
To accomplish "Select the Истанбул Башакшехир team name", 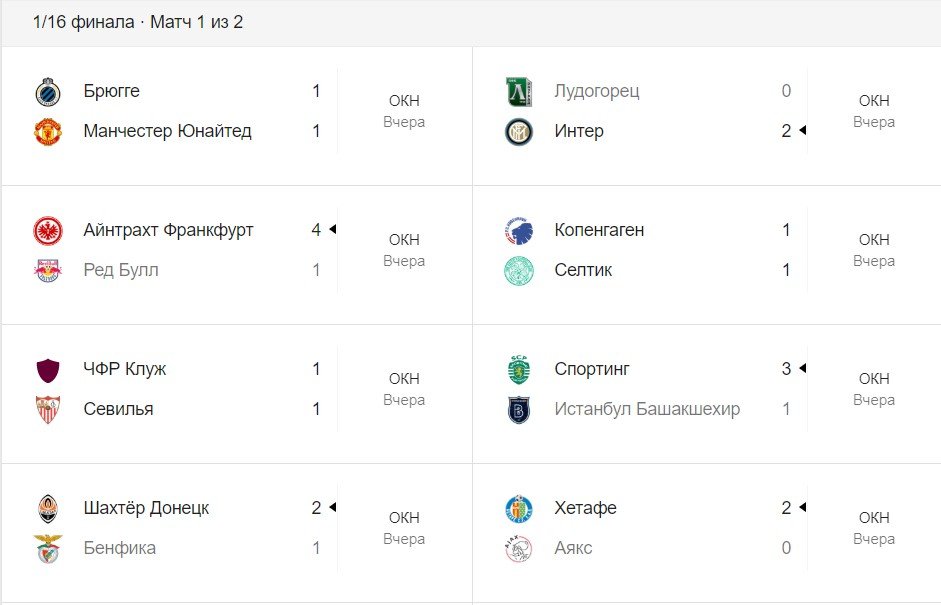I will 647,409.
